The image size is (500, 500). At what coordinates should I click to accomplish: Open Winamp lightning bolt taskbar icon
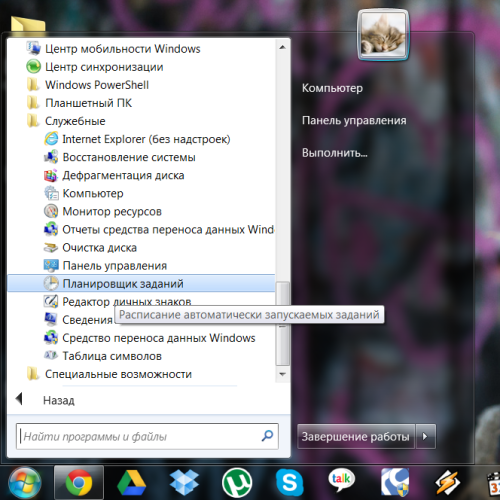point(448,482)
